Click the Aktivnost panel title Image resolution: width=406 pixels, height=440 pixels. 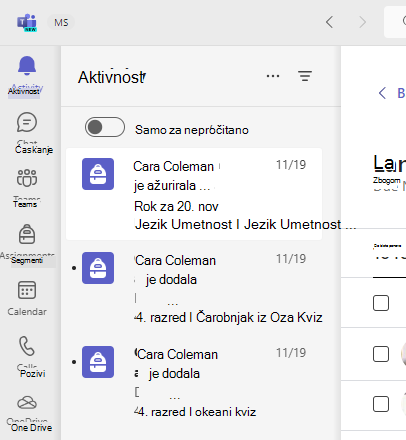[x=112, y=77]
